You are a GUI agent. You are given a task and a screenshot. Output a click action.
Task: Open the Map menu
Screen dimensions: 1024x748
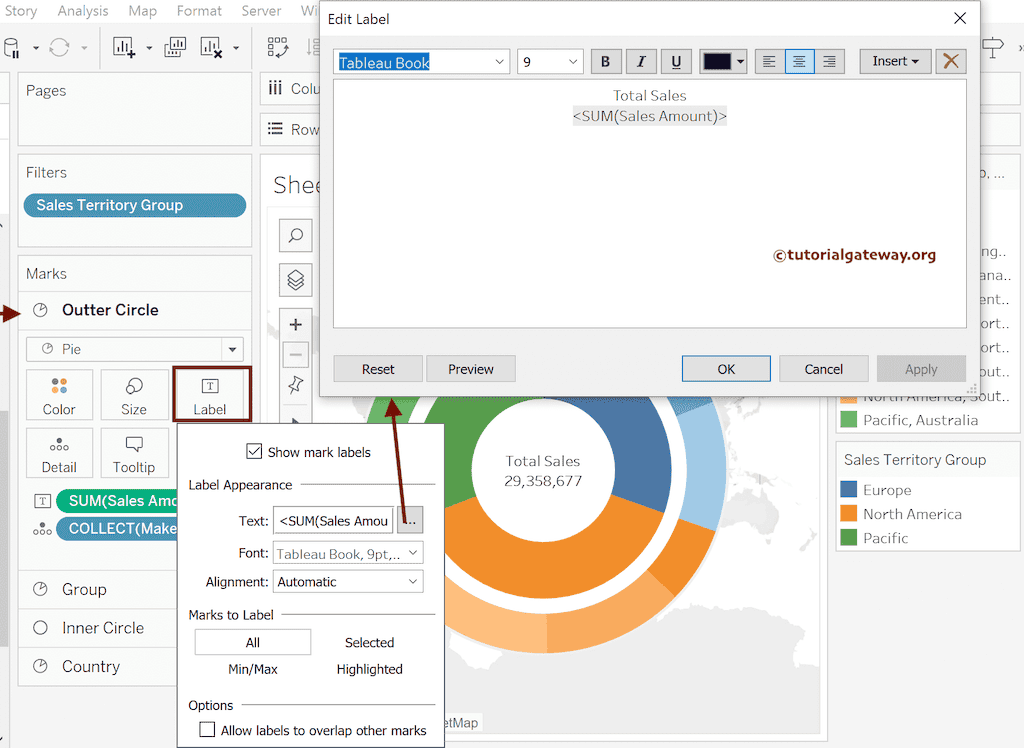142,11
